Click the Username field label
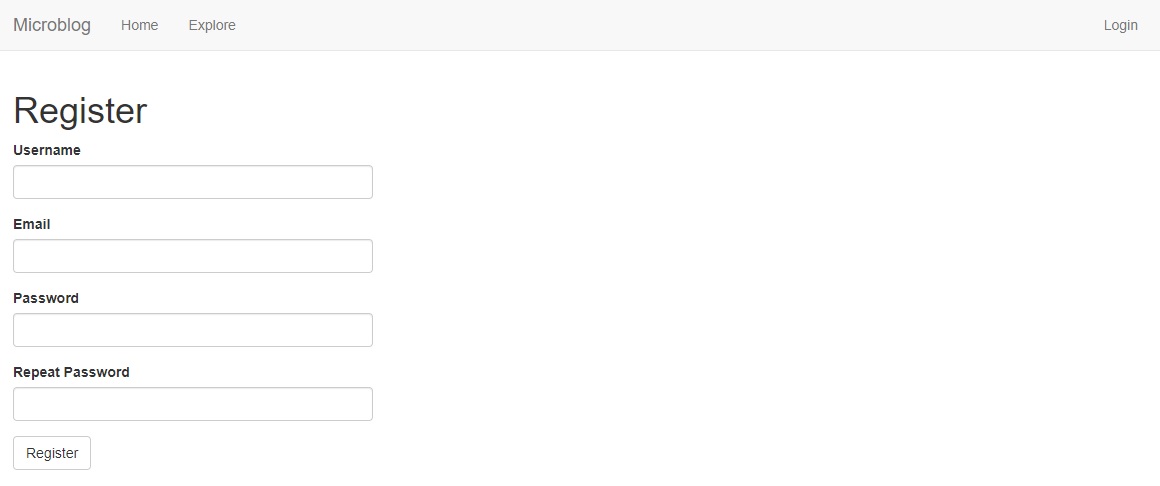 [47, 150]
